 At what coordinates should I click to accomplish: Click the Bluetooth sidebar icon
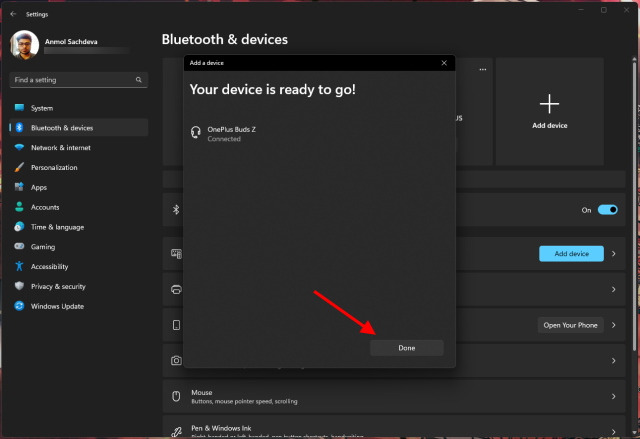point(19,128)
